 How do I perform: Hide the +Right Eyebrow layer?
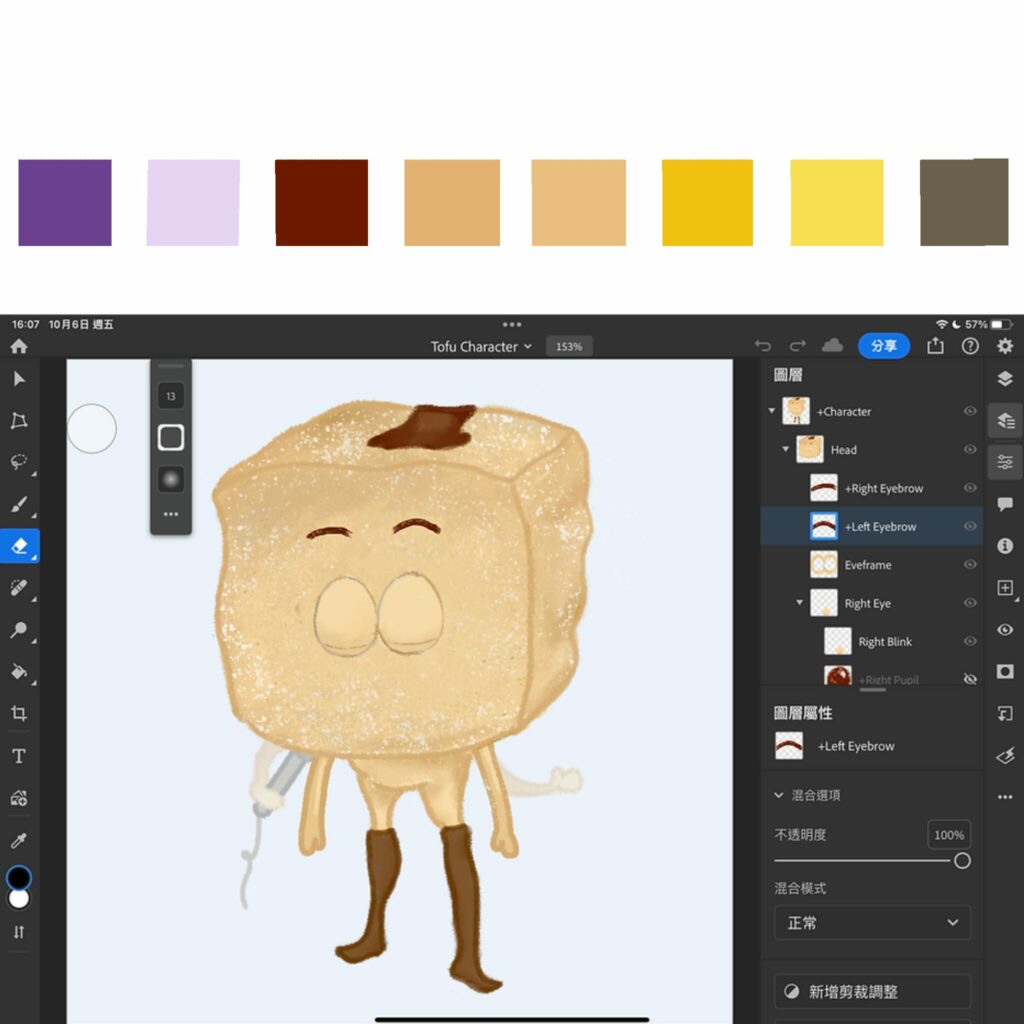click(x=969, y=488)
